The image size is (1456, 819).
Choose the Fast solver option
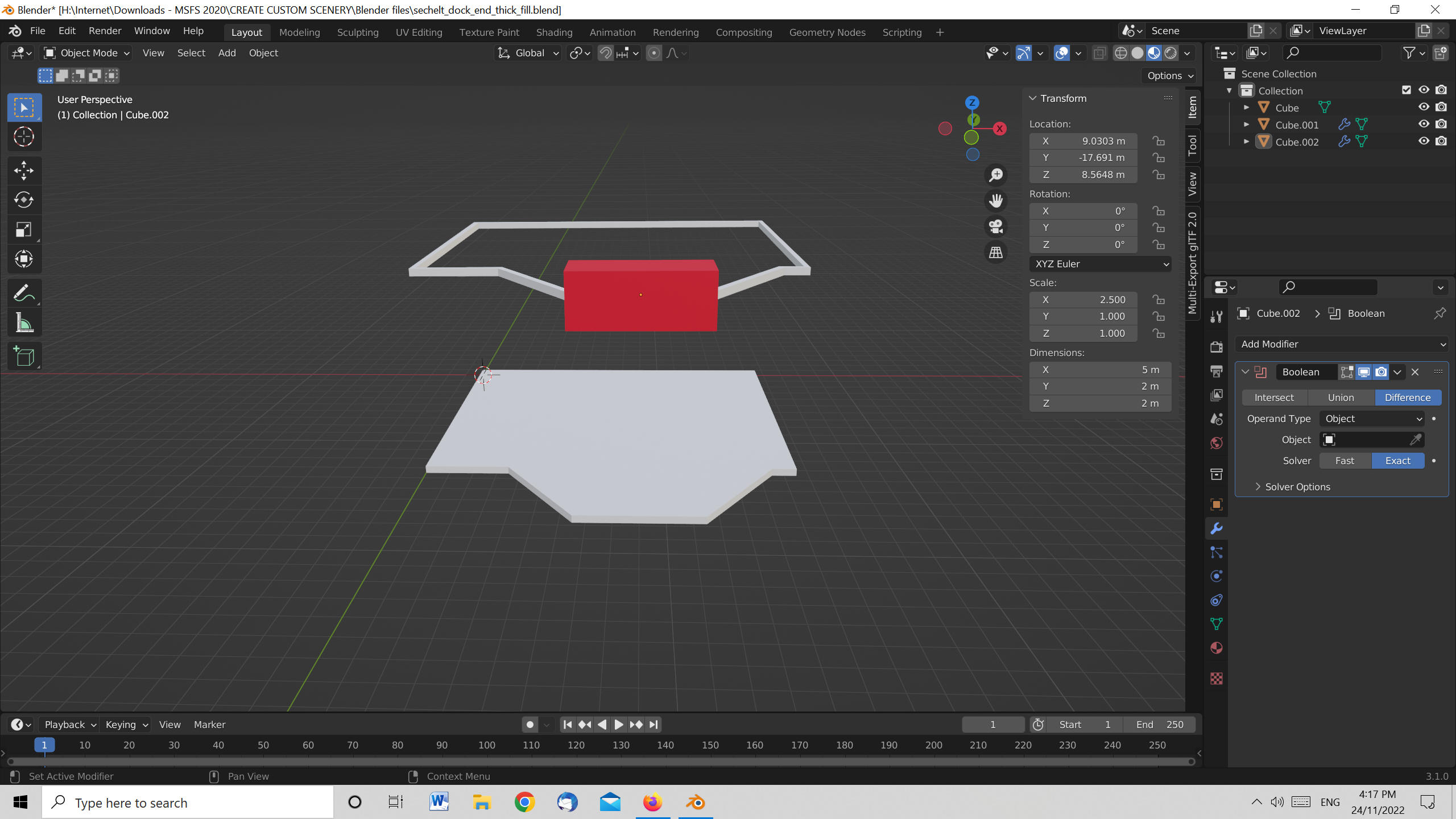[x=1345, y=461]
